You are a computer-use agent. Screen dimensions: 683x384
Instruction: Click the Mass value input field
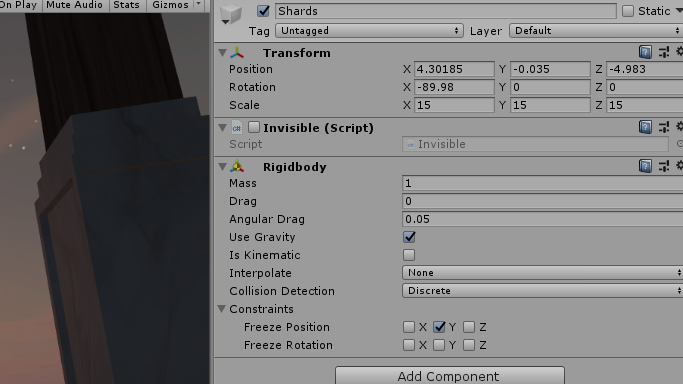[542, 183]
